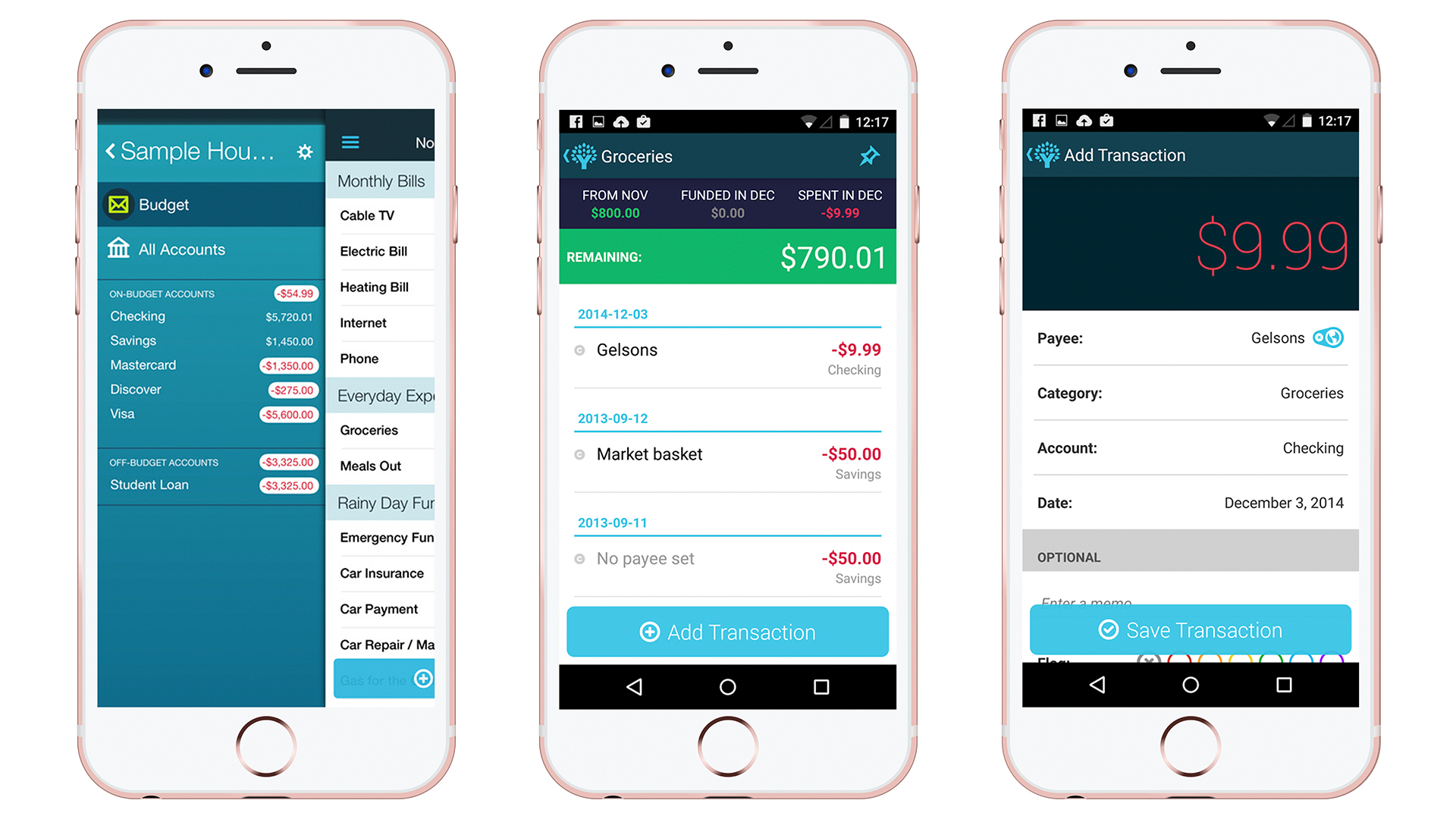1456x819 pixels.
Task: Click the pin/bookmark icon on Groceries screen
Action: coord(868,164)
